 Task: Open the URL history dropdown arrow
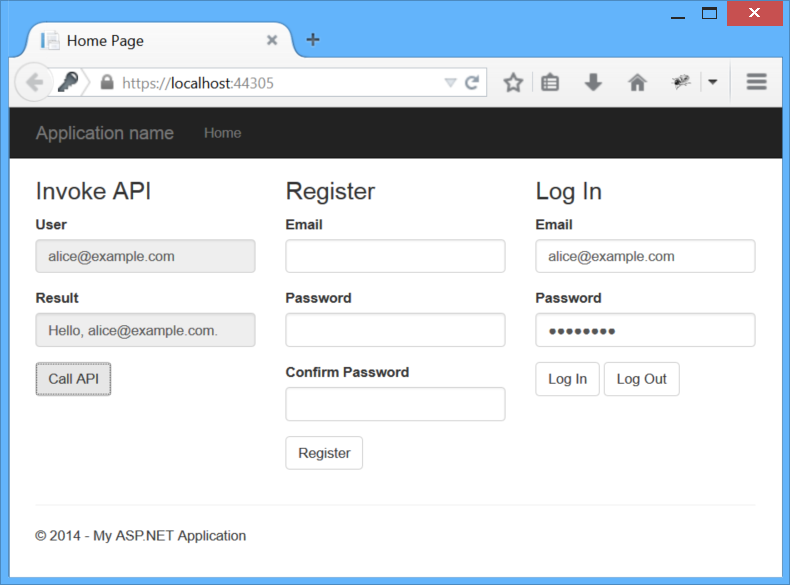pos(450,83)
